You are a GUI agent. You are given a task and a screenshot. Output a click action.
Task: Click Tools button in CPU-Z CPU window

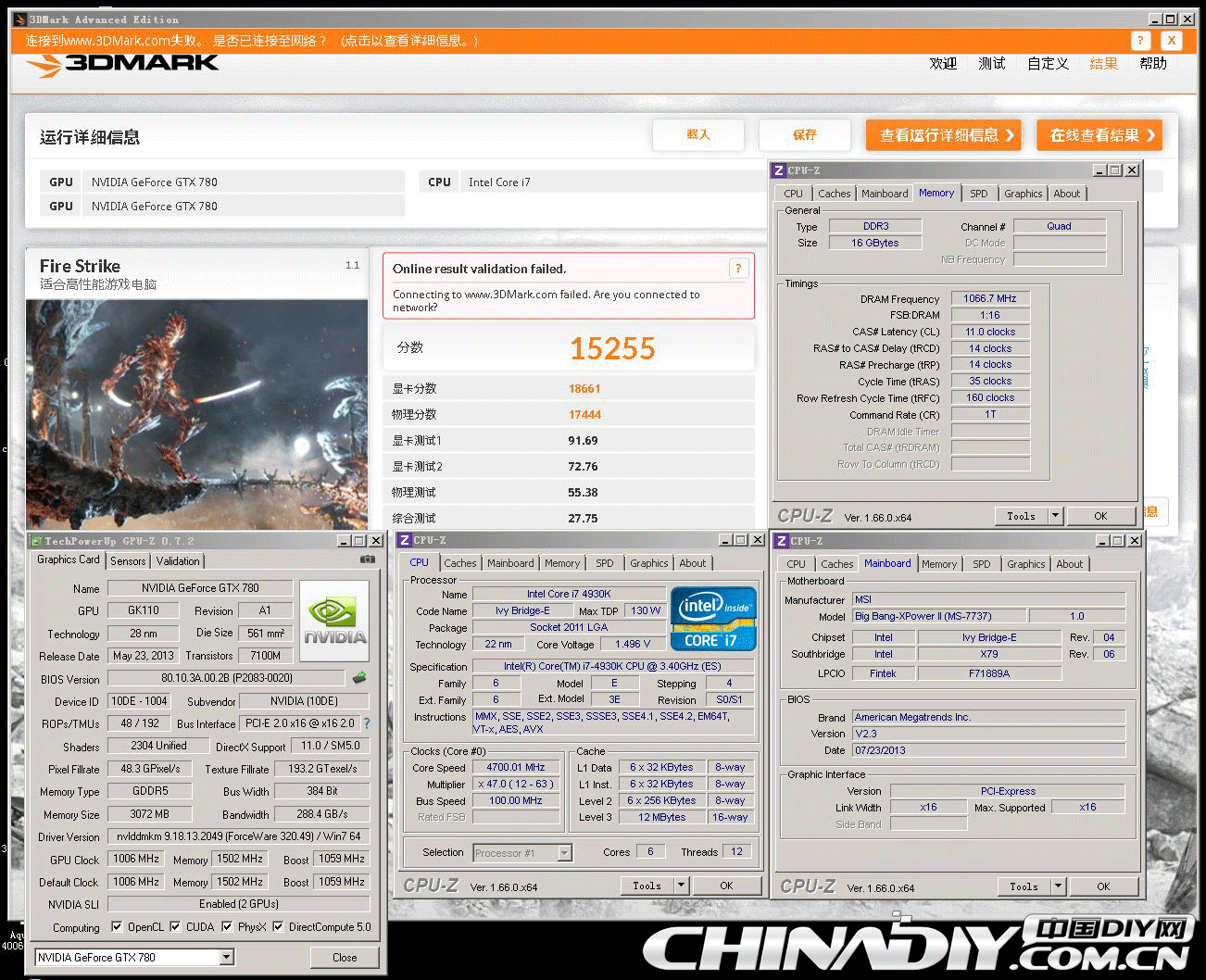647,886
